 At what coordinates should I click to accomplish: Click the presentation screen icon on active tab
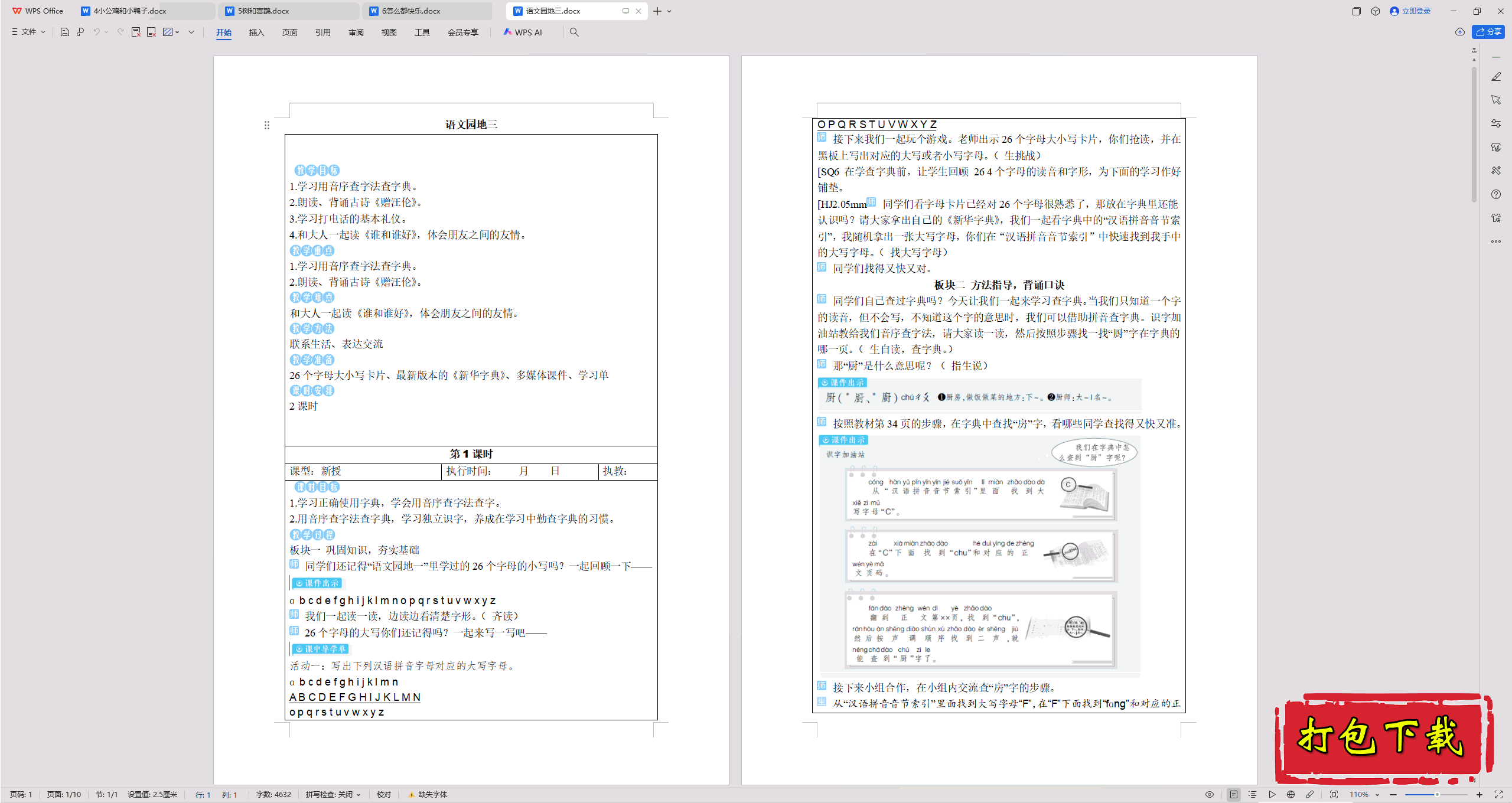tap(625, 11)
